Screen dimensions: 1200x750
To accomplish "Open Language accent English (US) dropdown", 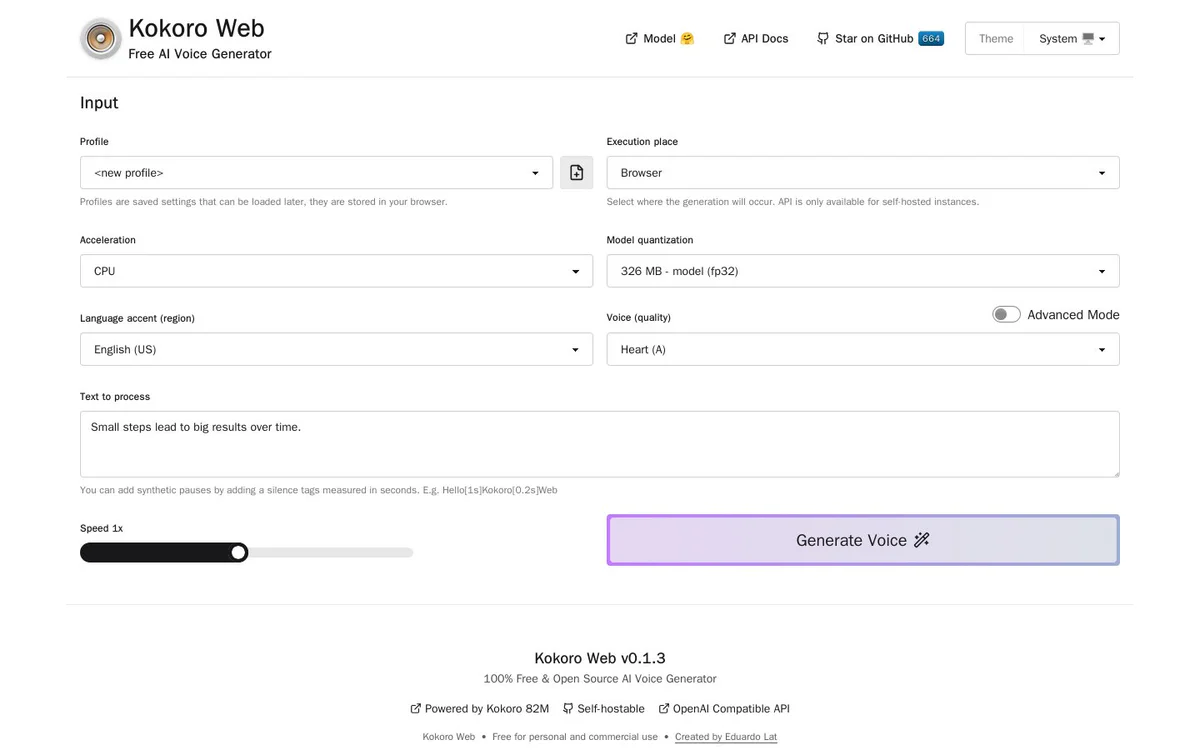I will click(x=336, y=349).
